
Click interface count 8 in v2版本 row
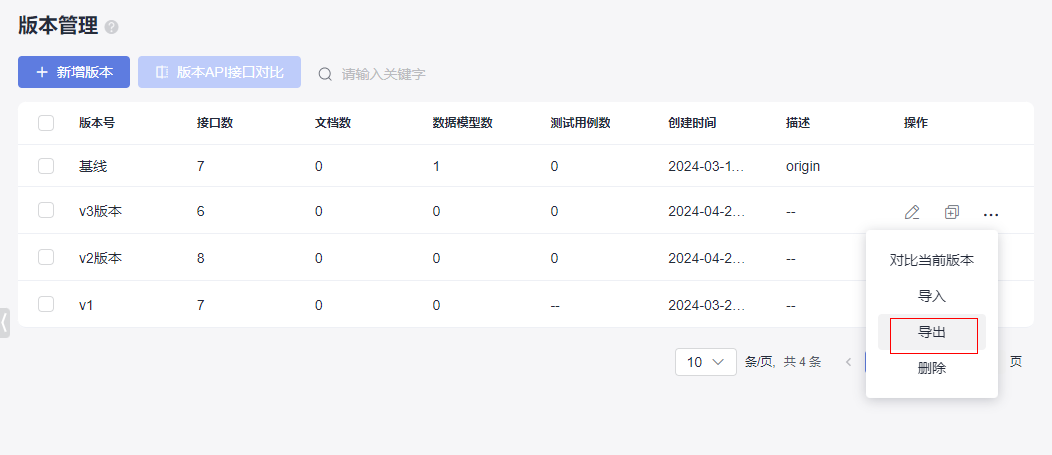coord(201,258)
